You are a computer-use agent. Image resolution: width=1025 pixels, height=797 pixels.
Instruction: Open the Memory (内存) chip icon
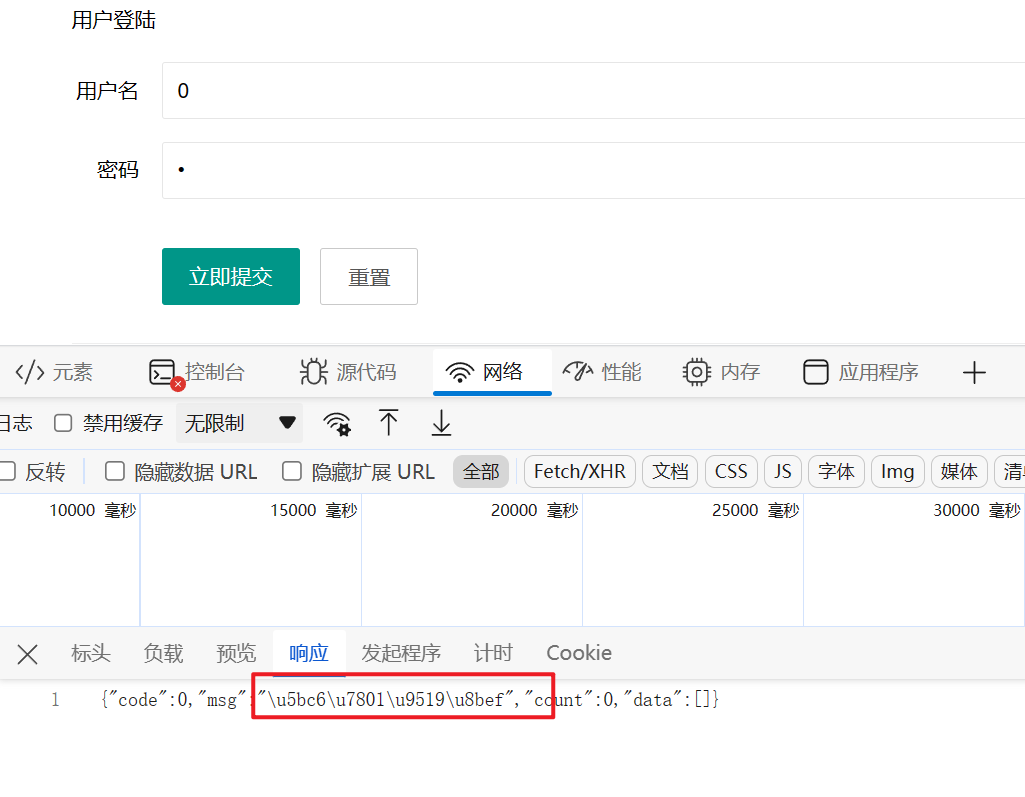696,373
